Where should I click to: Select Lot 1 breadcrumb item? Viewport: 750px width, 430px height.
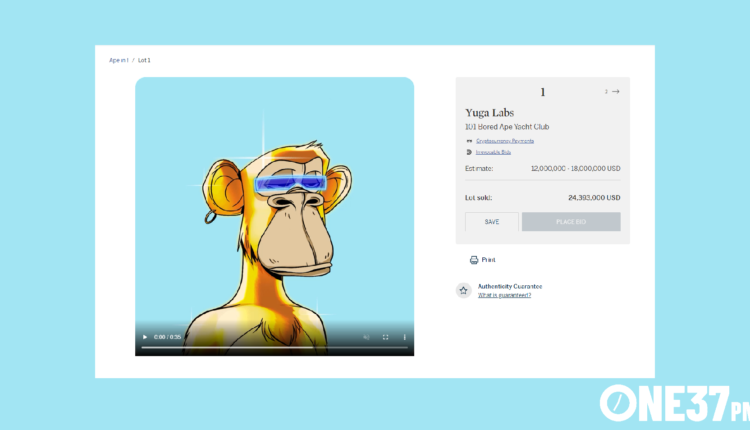click(x=144, y=60)
